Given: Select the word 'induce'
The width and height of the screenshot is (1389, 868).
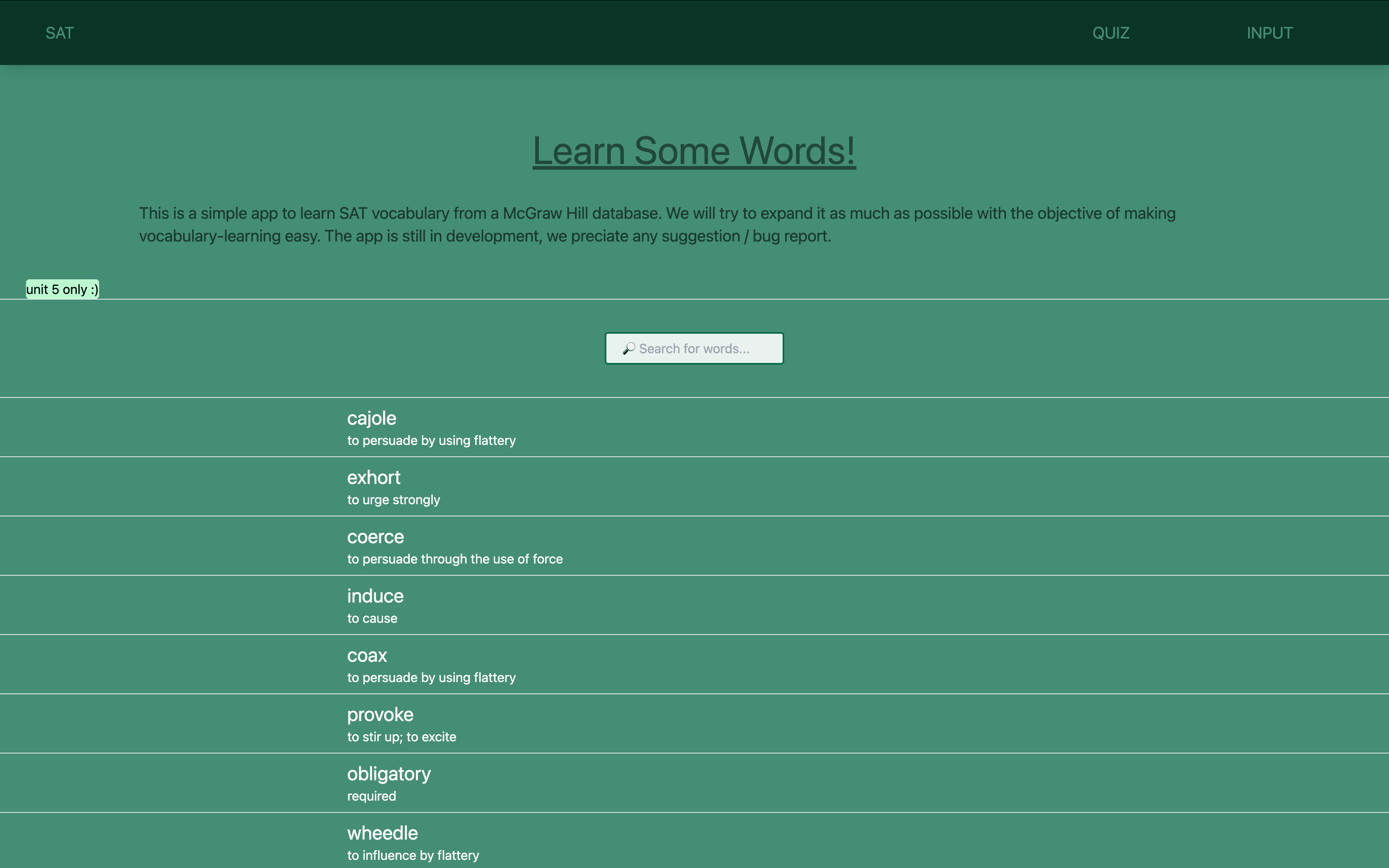Looking at the screenshot, I should [x=374, y=596].
